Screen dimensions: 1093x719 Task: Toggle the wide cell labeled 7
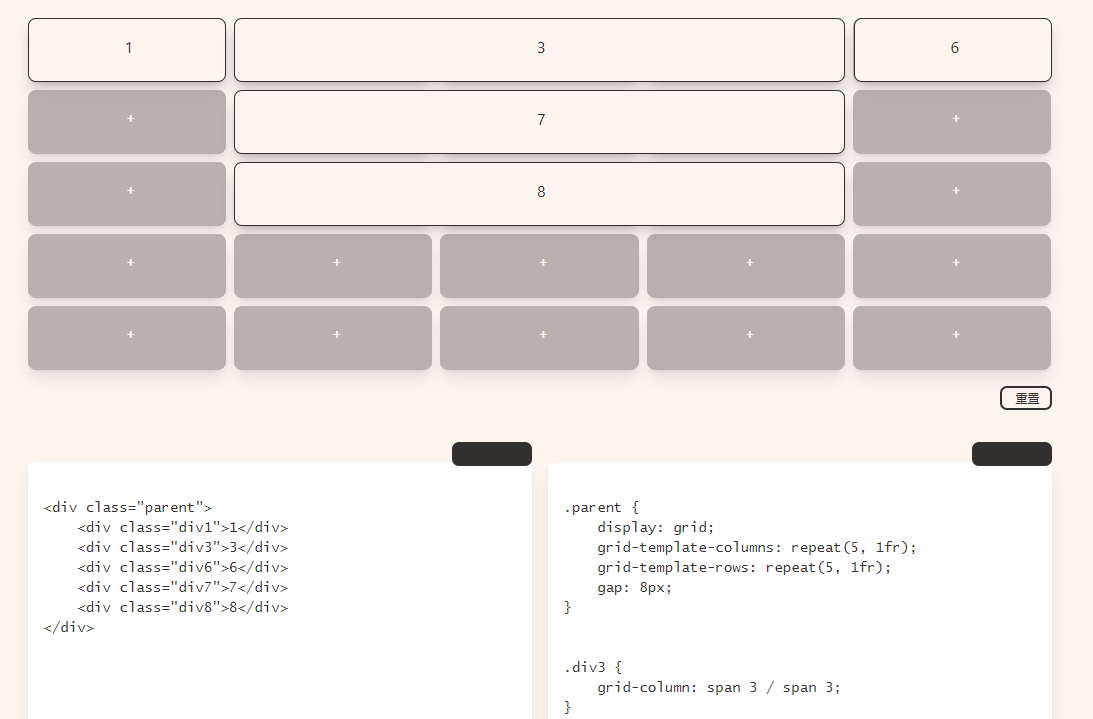539,119
